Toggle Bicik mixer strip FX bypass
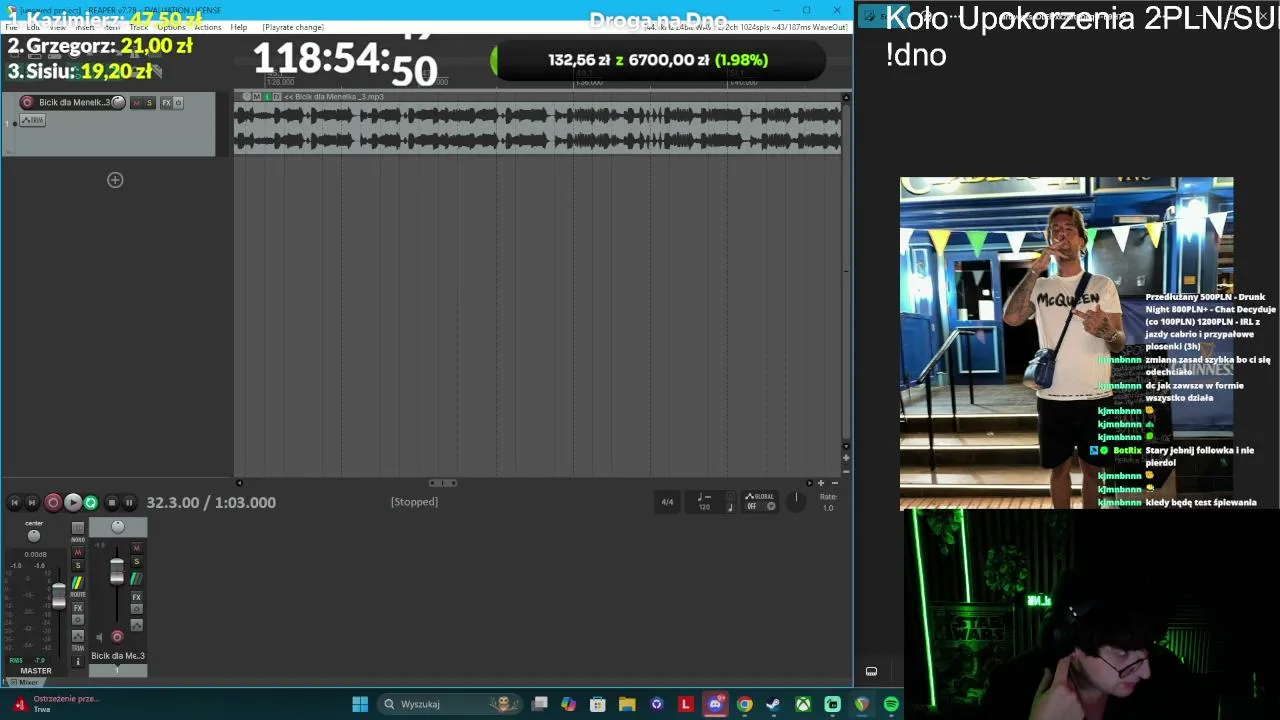 tap(137, 609)
